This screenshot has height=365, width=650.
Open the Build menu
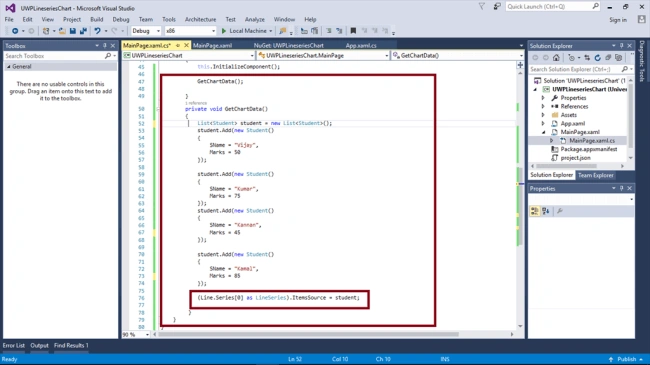click(x=97, y=19)
